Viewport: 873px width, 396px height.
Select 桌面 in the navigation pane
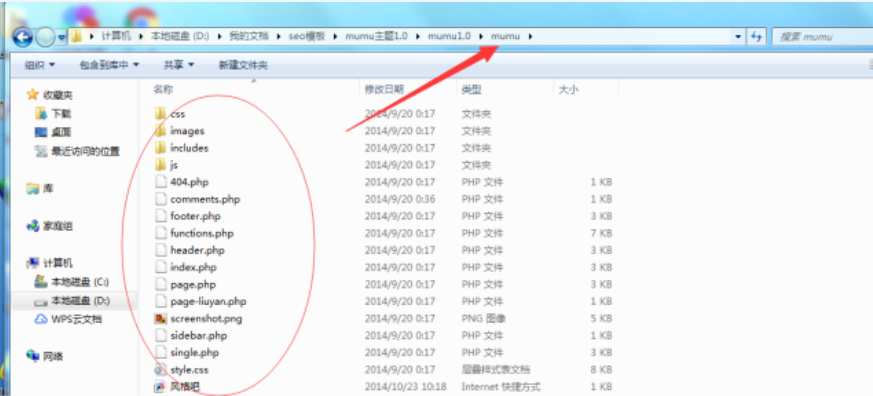(x=53, y=133)
